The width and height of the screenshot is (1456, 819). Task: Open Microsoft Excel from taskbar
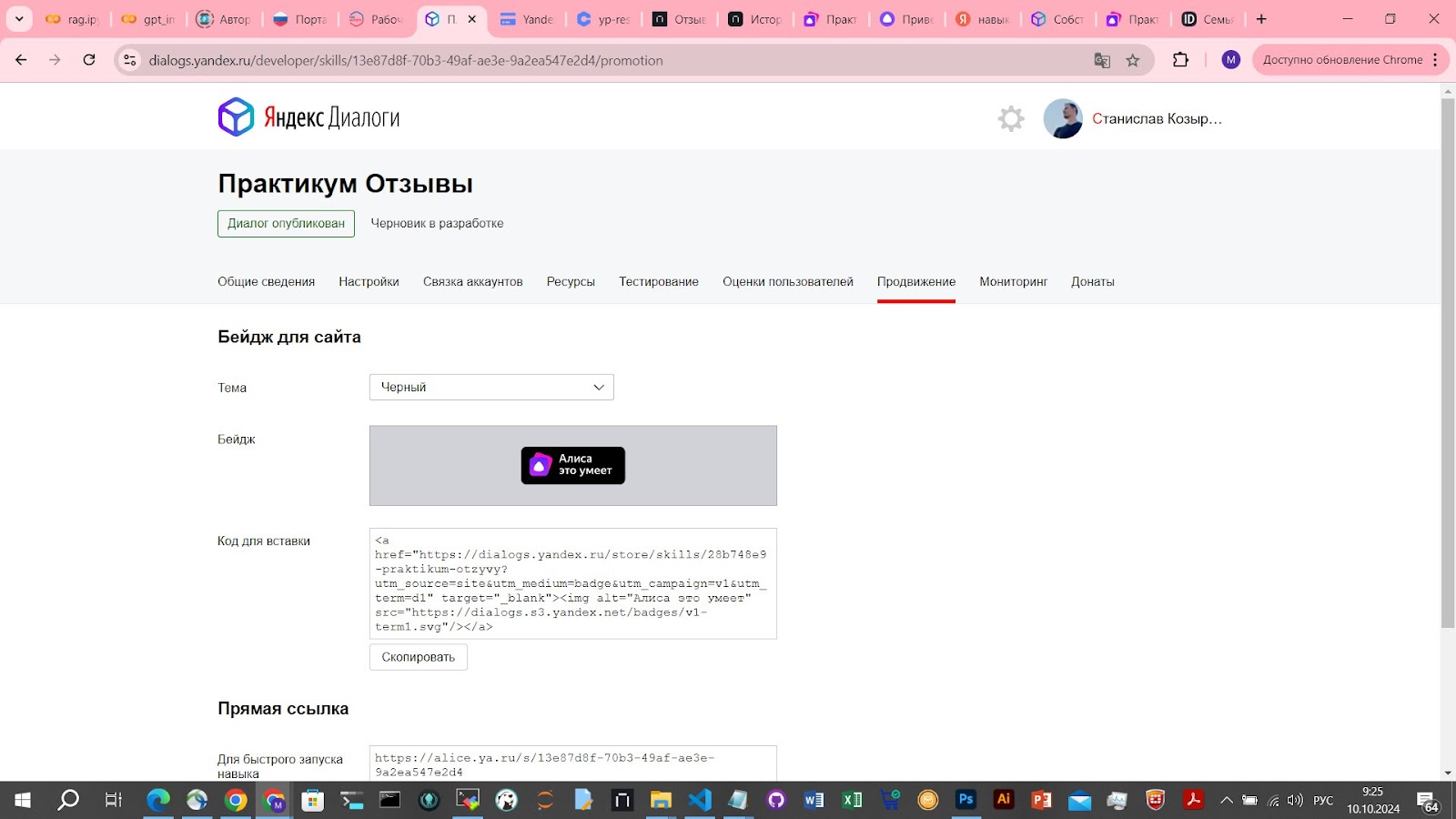[x=852, y=800]
